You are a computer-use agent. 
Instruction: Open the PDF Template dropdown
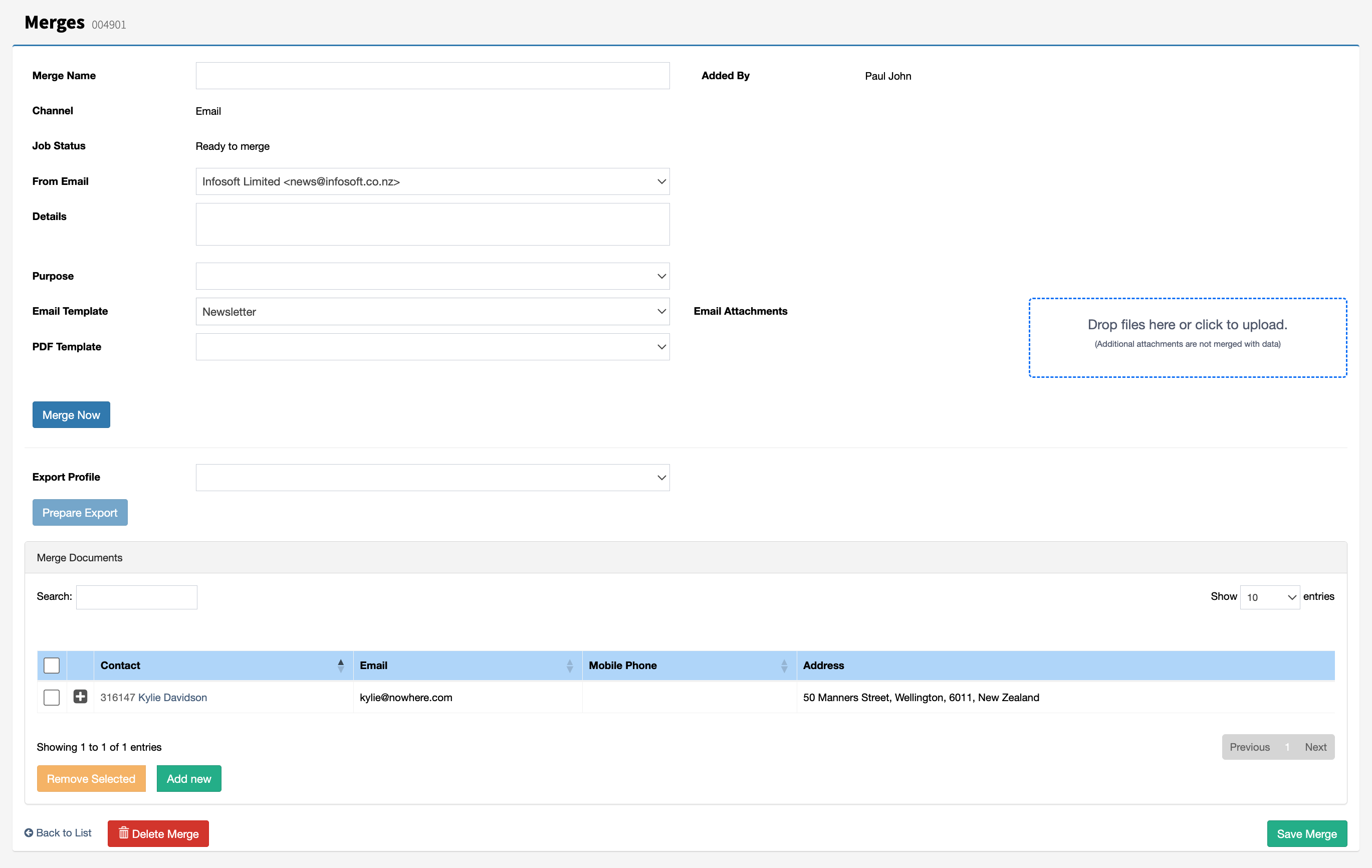click(x=432, y=346)
